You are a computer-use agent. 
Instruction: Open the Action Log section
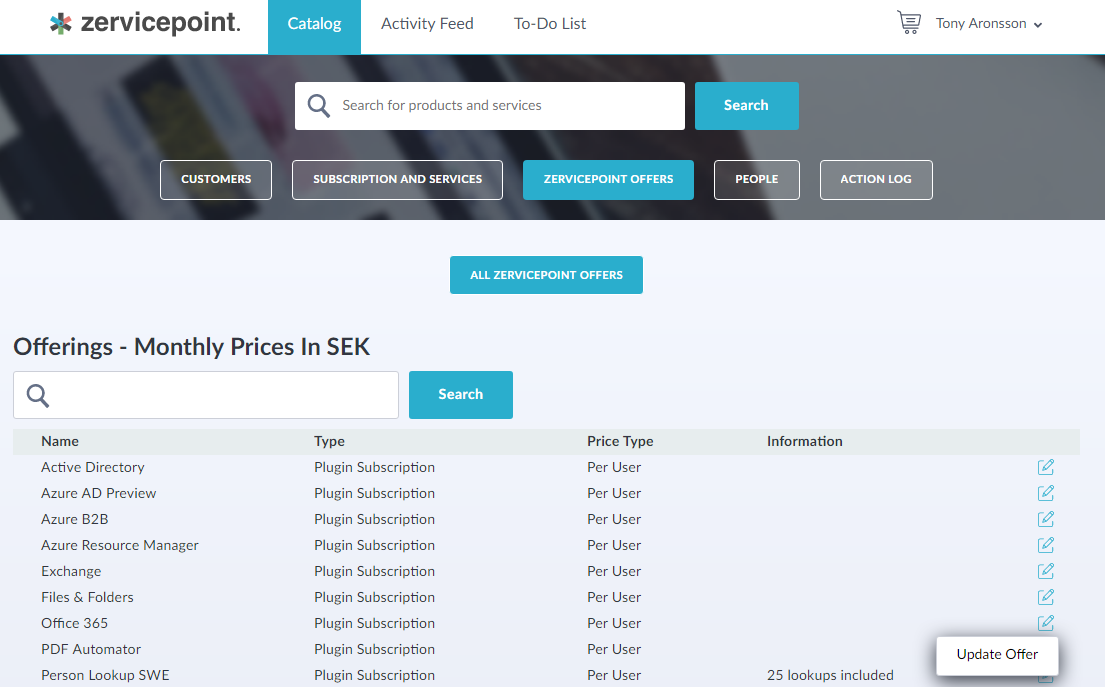(875, 180)
